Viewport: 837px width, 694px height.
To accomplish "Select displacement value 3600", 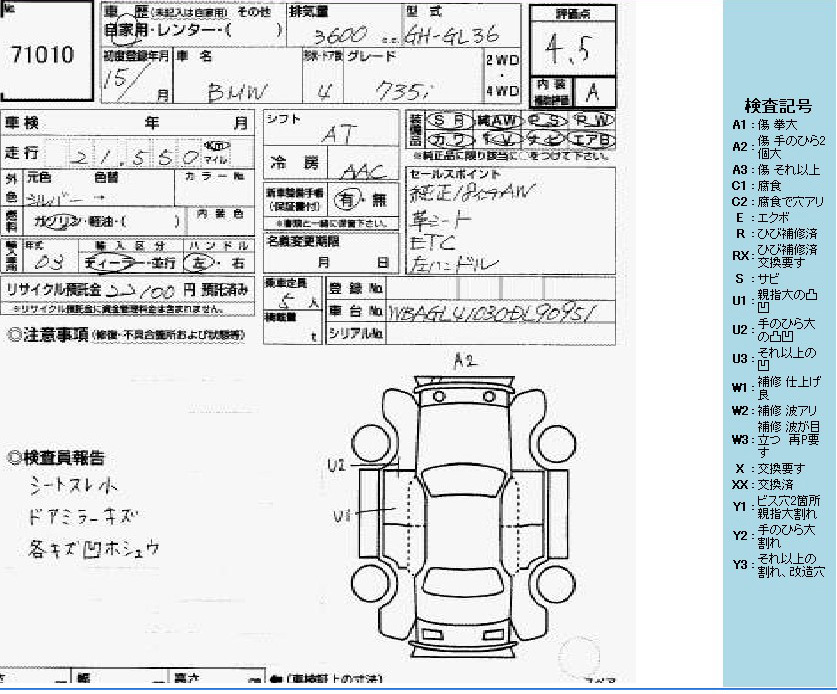I will (341, 36).
